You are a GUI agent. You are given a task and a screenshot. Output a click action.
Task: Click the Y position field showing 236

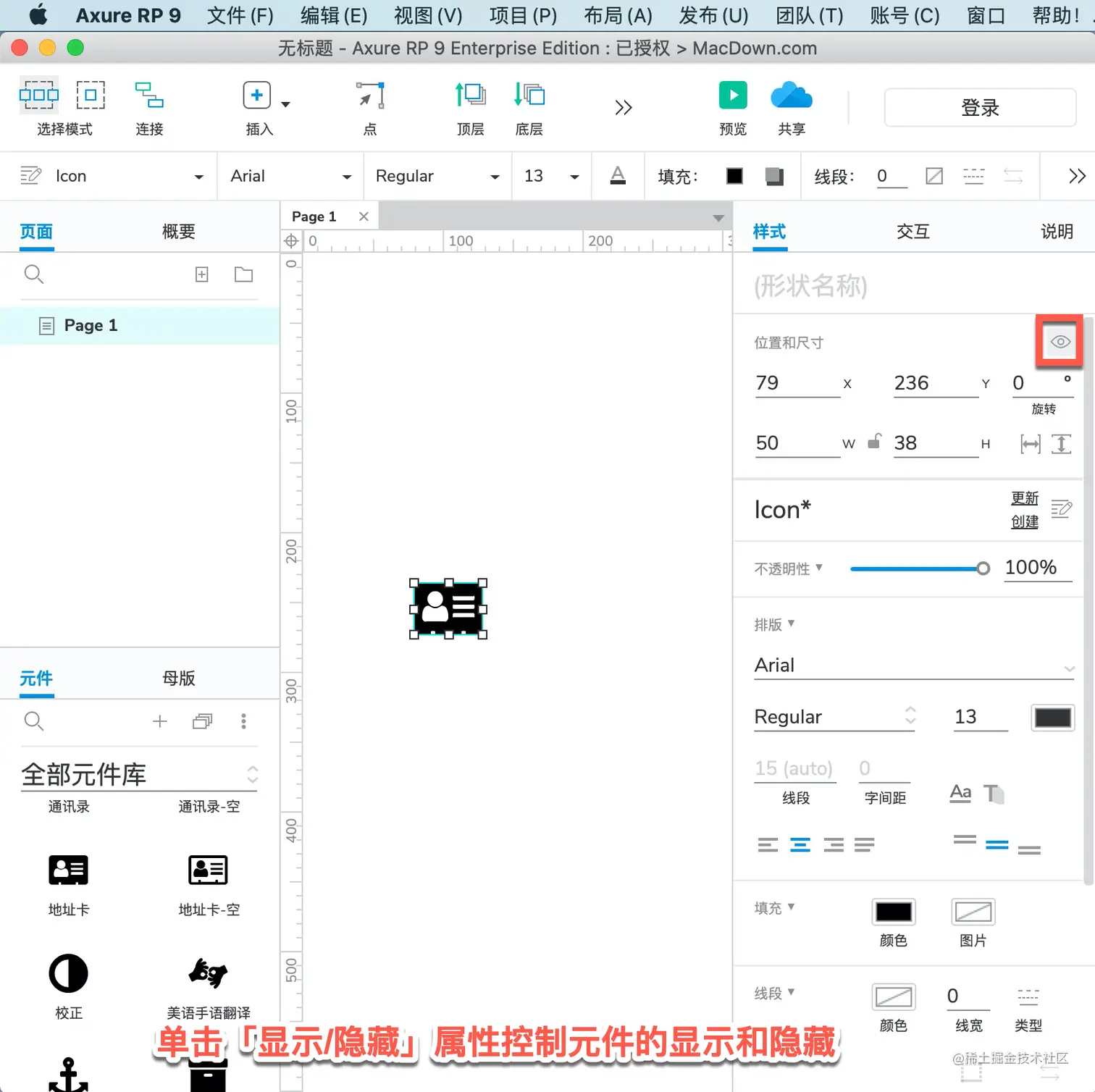(x=936, y=383)
